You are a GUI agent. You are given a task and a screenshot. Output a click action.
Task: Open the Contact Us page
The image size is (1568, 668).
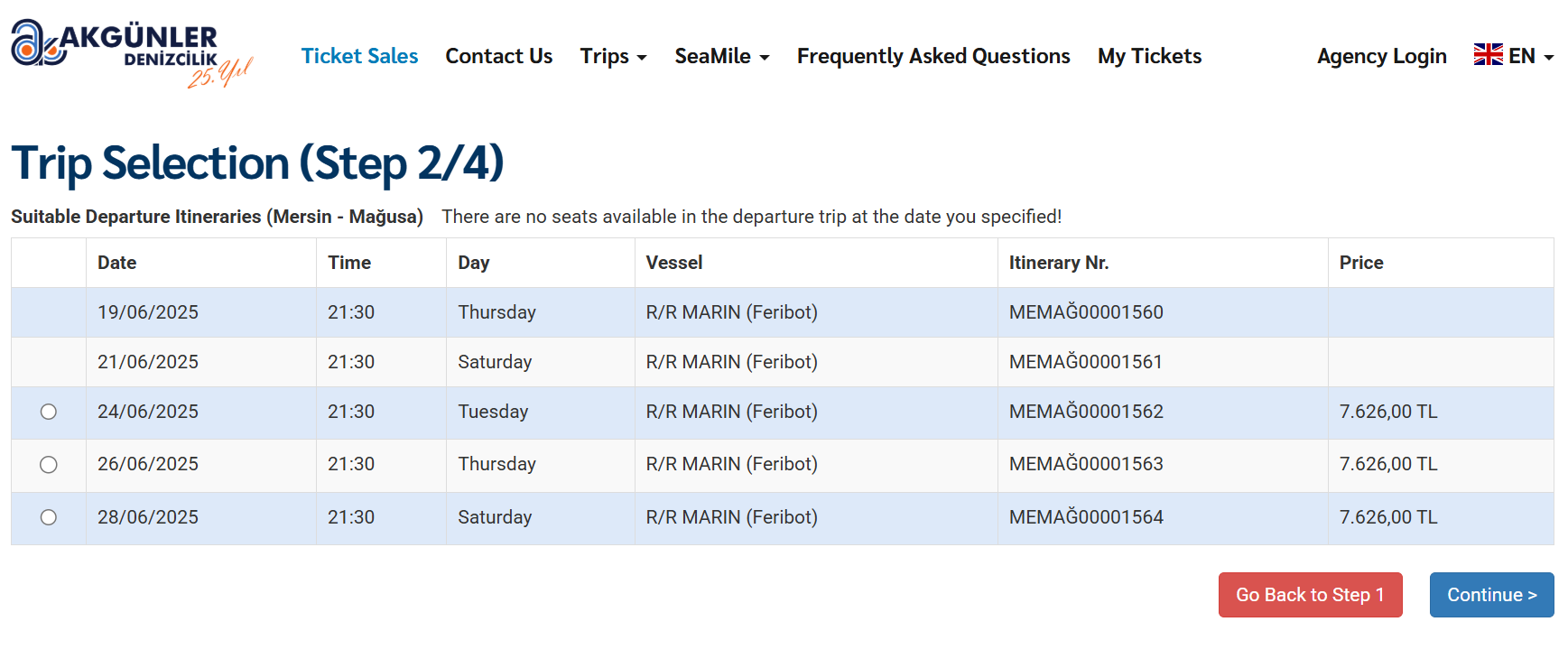coord(498,56)
